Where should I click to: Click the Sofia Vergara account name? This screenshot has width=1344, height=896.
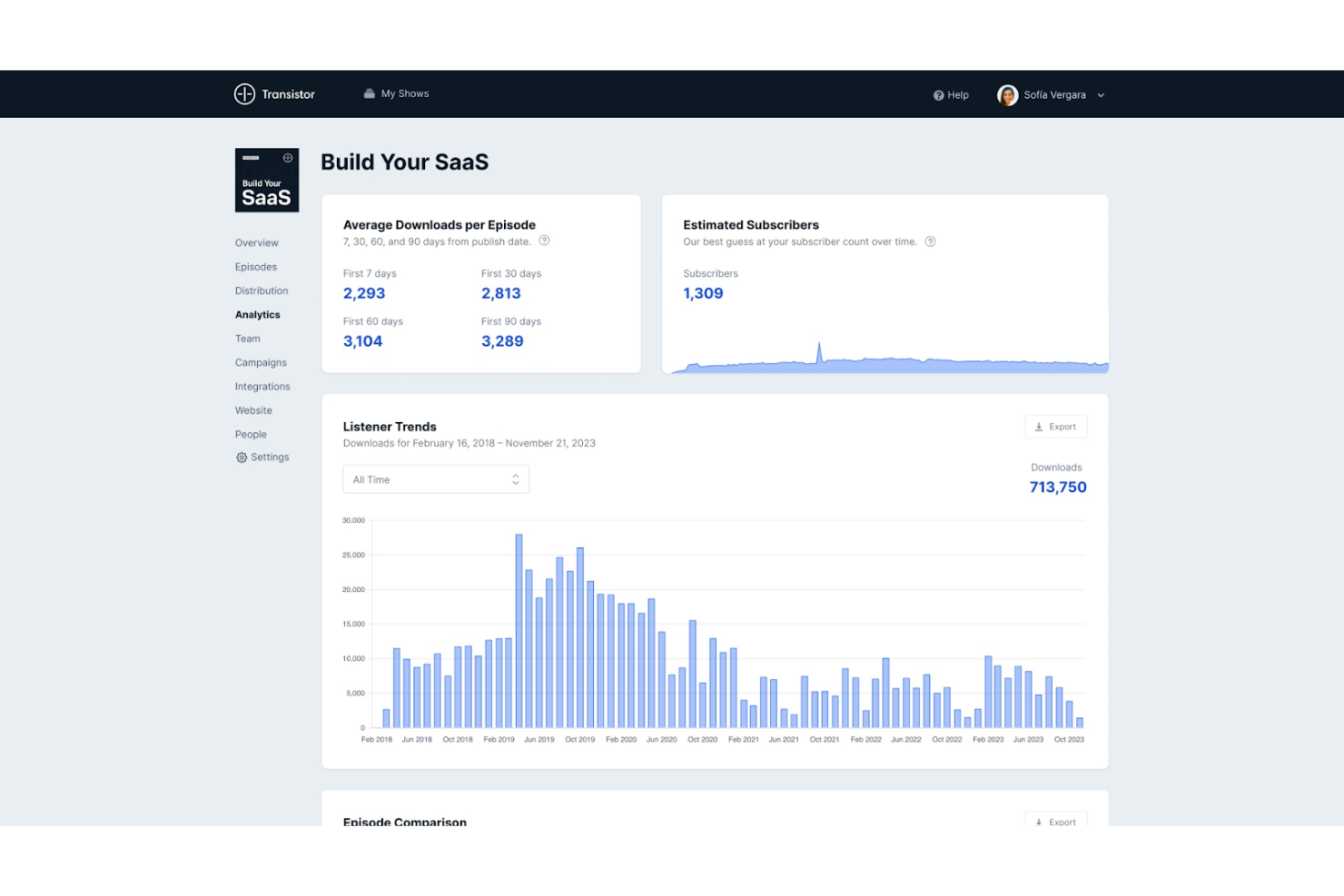[1054, 95]
